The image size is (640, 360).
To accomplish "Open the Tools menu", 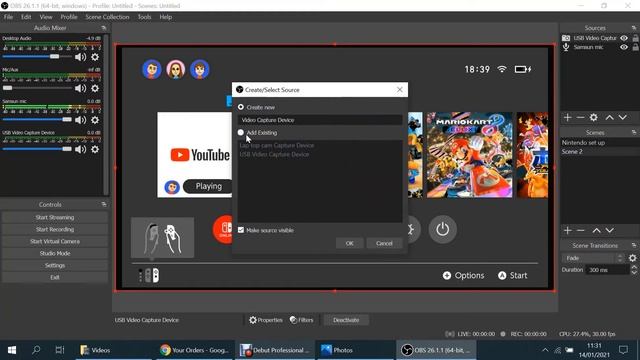I will click(x=144, y=17).
